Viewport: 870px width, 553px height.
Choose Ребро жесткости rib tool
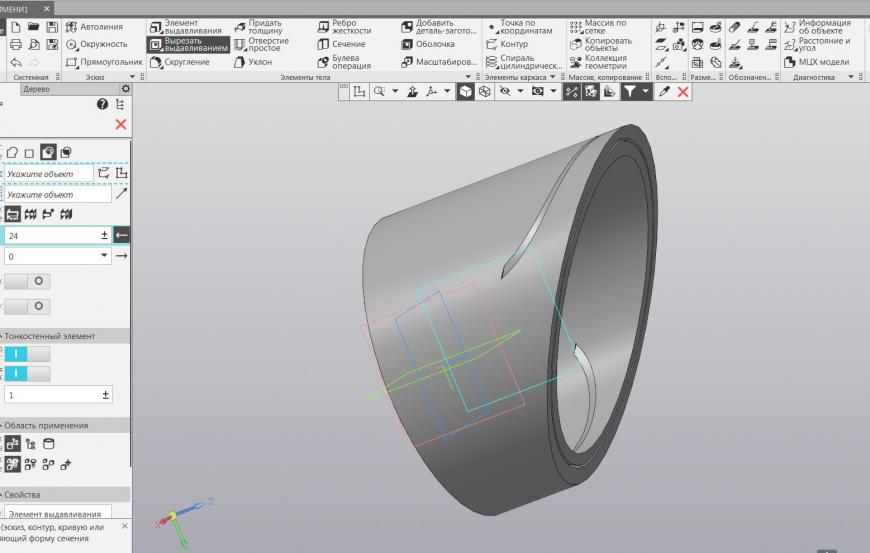(345, 27)
